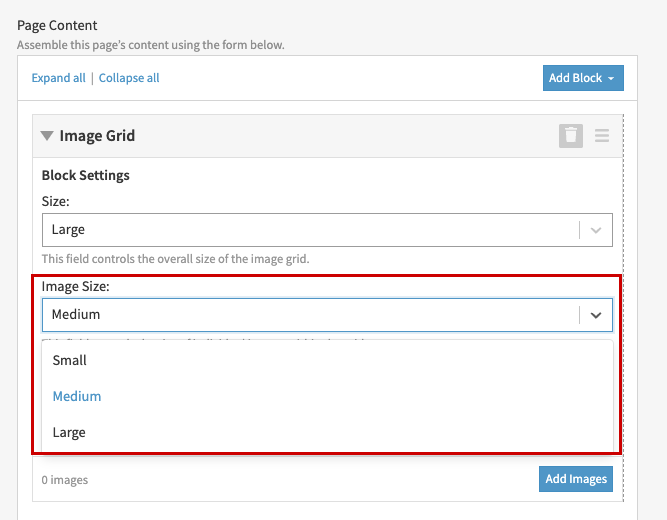The width and height of the screenshot is (667, 520).
Task: Pick Large from the Image Size option list
Action: 69,432
